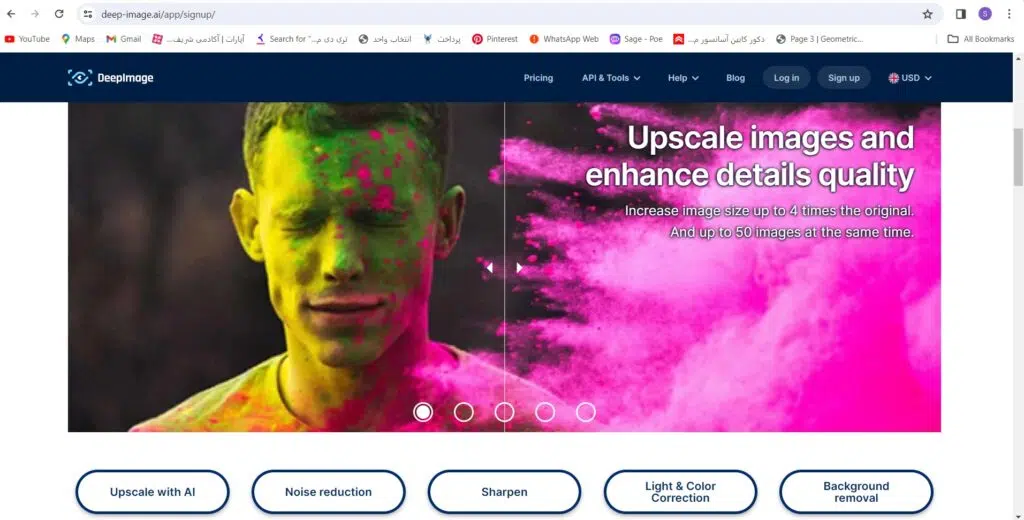Screen dimensions: 1024x520
Task: Open the Pinterest bookmark
Action: click(x=495, y=39)
